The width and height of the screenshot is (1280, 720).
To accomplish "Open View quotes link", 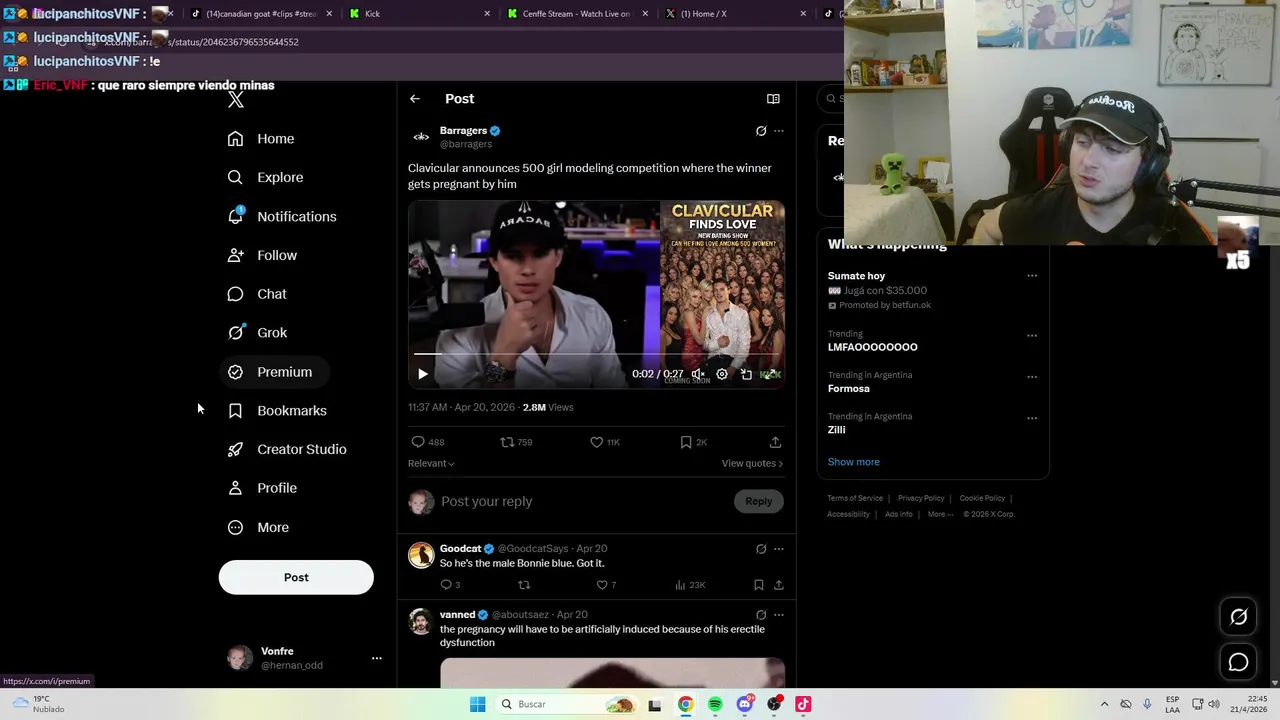I will click(x=752, y=464).
